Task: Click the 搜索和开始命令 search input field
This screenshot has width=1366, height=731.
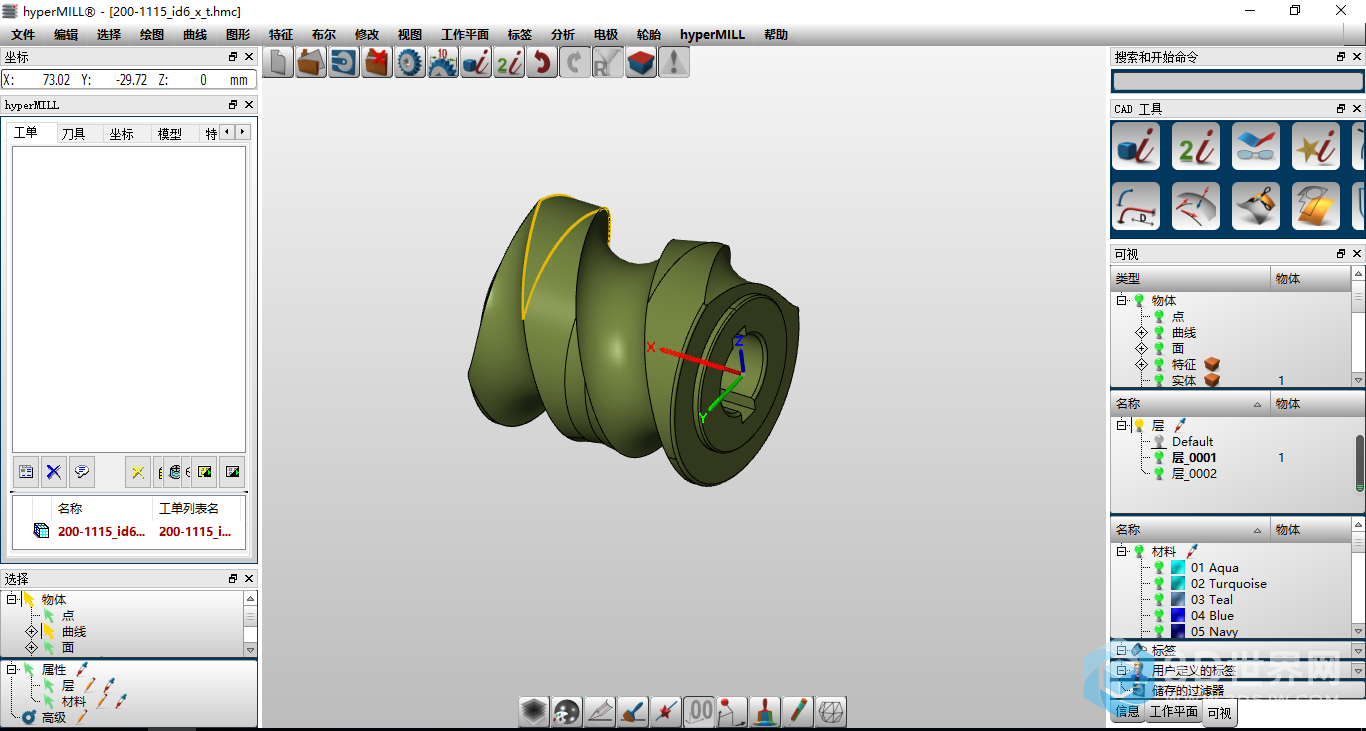Action: click(1238, 82)
